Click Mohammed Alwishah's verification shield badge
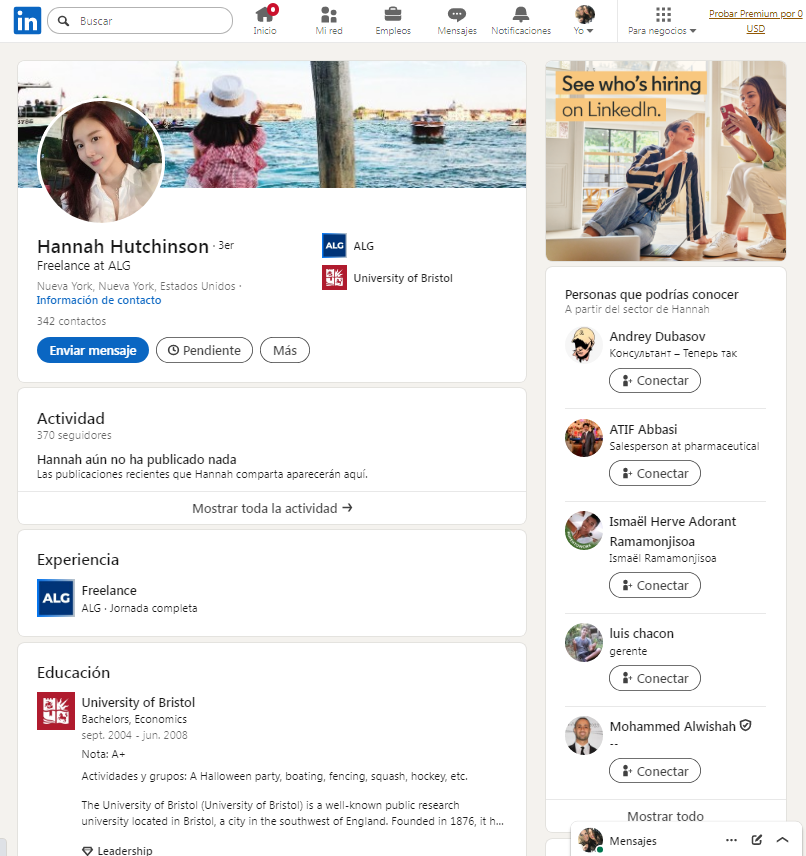Screen dimensions: 806x856 click(746, 726)
